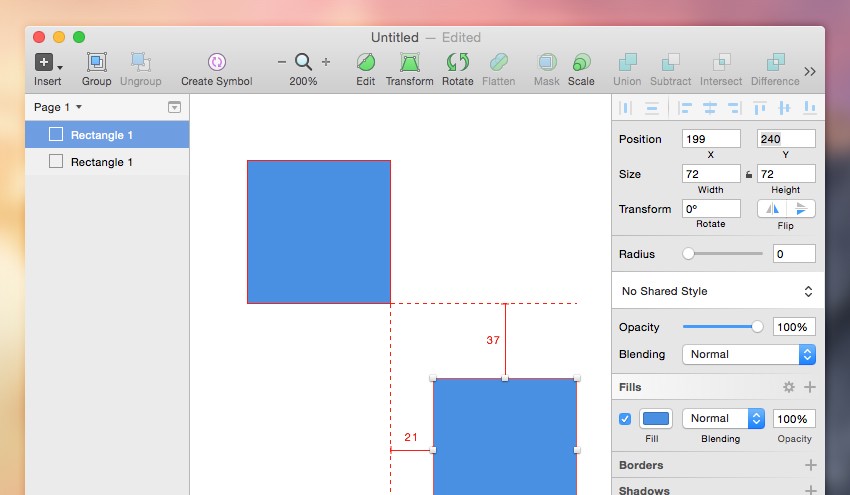This screenshot has height=495, width=850.
Task: Toggle the fill enabled checkbox
Action: tap(625, 419)
